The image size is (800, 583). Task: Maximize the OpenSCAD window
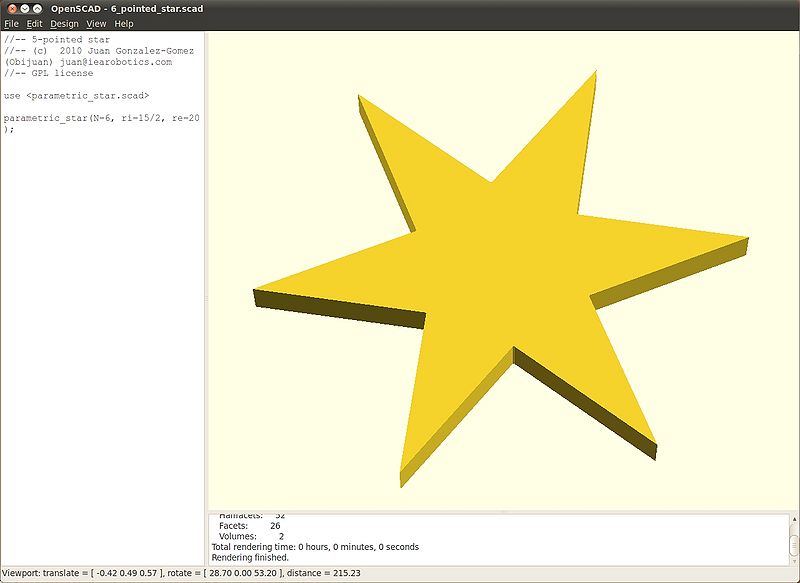click(x=38, y=8)
